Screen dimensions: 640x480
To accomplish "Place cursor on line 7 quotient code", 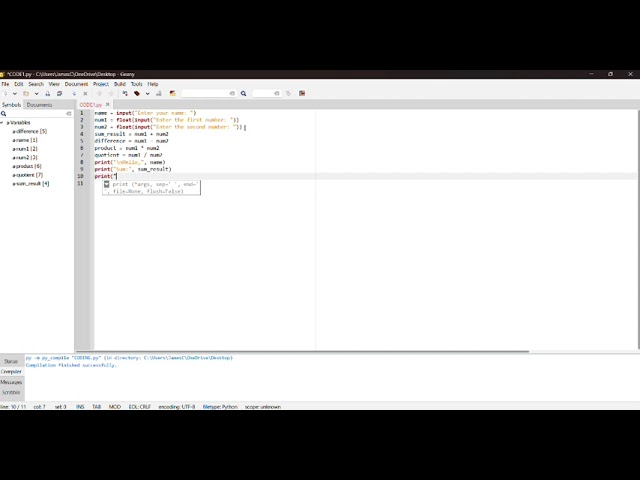I will 128,155.
